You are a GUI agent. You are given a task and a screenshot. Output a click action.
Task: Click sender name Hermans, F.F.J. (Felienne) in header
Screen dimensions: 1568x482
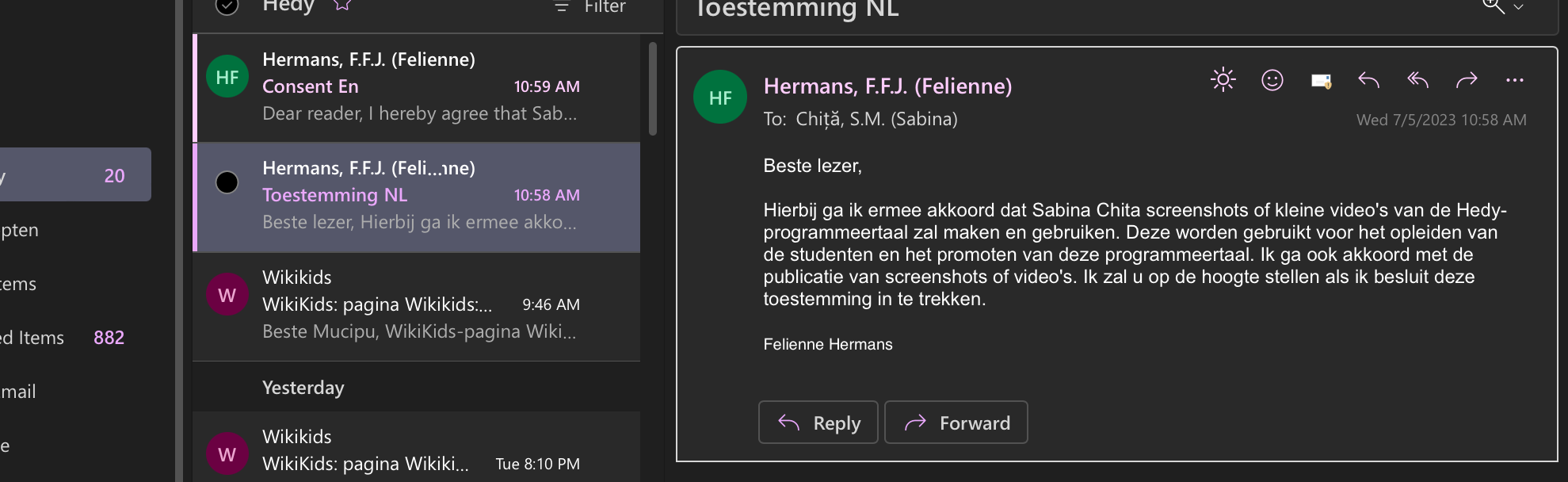[887, 86]
